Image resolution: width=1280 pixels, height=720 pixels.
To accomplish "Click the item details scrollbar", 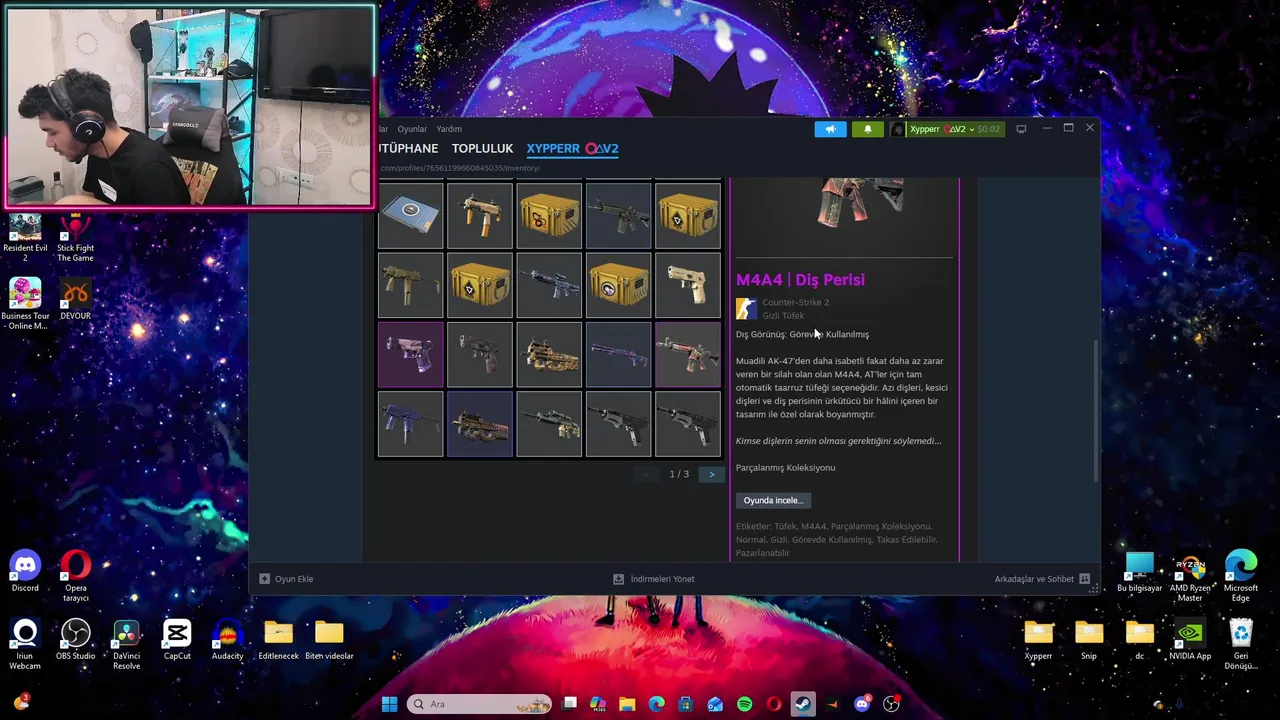I will click(1097, 410).
